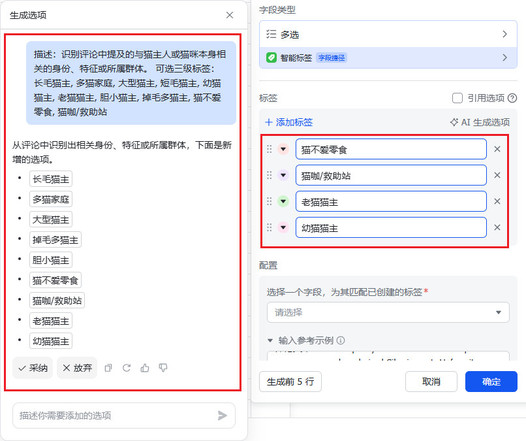The image size is (526, 441).
Task: Click the 采纳 accept button
Action: click(33, 368)
